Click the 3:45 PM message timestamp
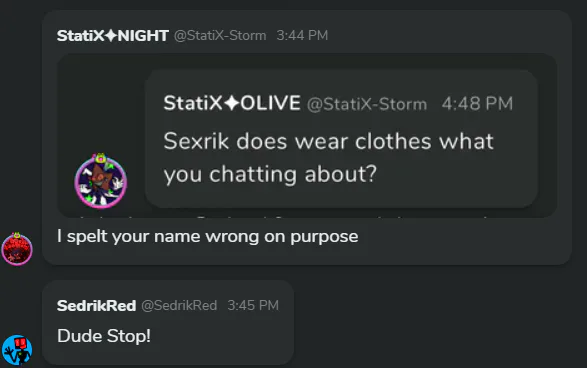 click(x=253, y=305)
